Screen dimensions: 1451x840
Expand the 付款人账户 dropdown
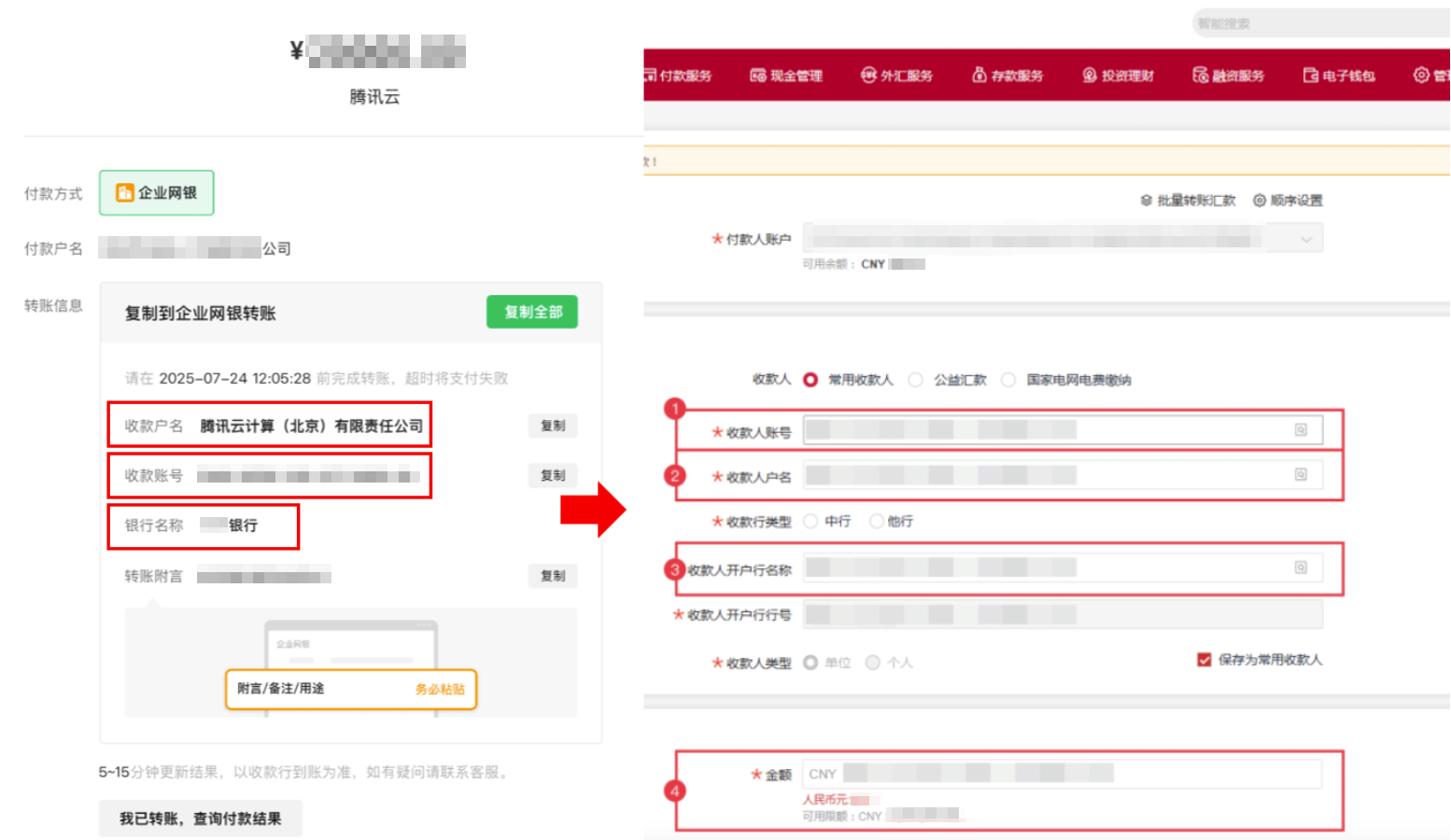point(1306,239)
